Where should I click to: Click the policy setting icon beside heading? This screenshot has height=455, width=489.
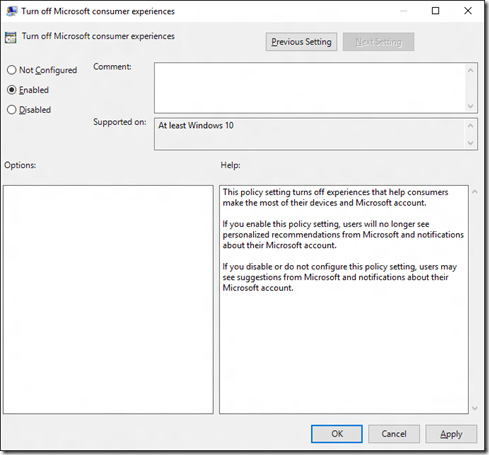coord(11,38)
